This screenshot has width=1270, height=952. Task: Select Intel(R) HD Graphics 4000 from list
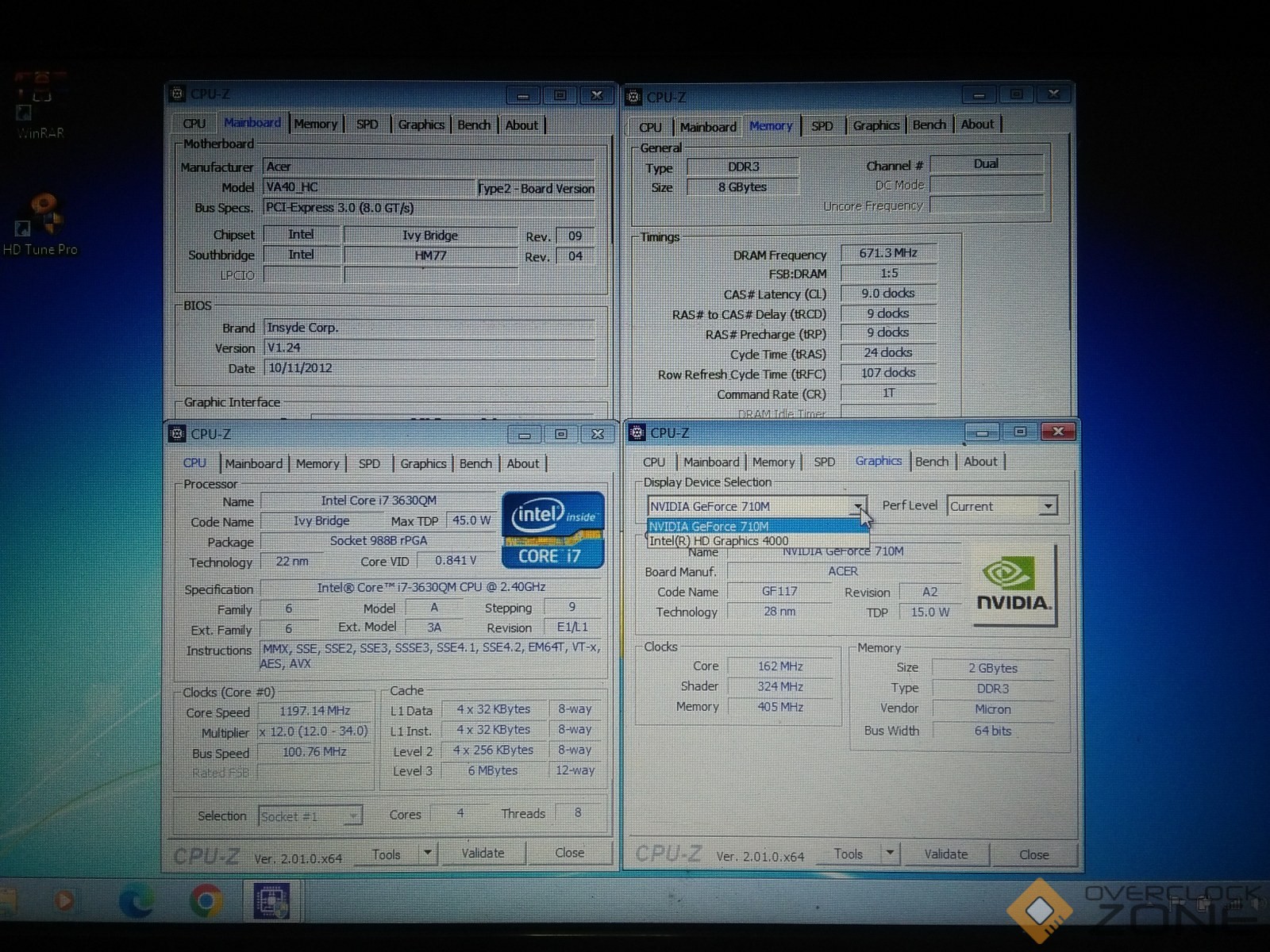point(719,541)
